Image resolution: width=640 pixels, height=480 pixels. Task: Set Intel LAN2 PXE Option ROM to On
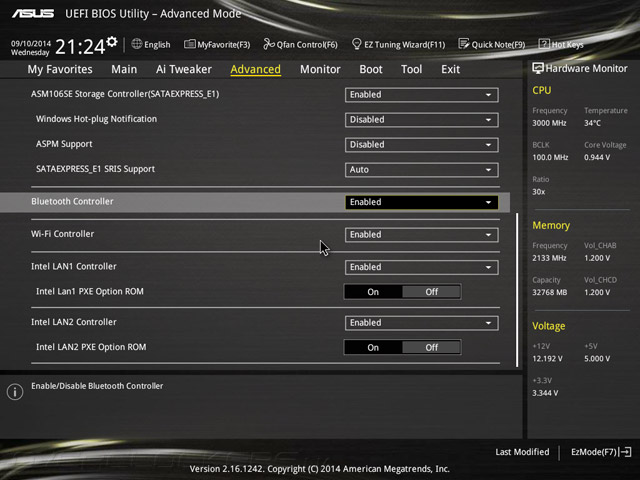(373, 347)
